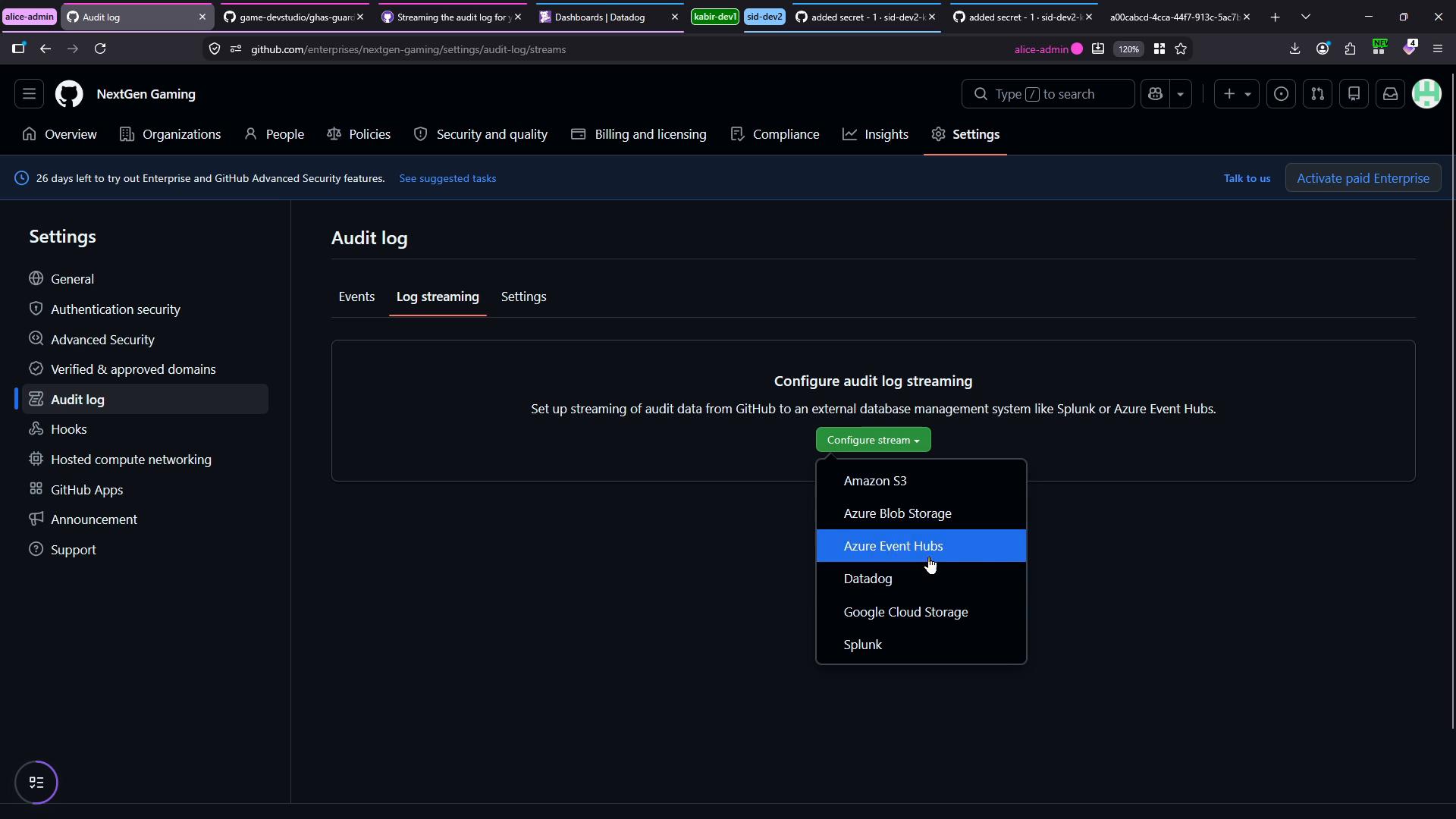Open the user avatar menu
Image resolution: width=1456 pixels, height=819 pixels.
(1426, 94)
